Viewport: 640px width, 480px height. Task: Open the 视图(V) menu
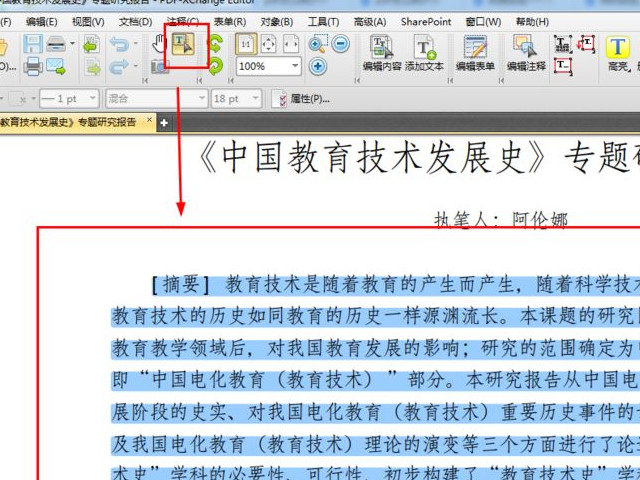tap(88, 22)
